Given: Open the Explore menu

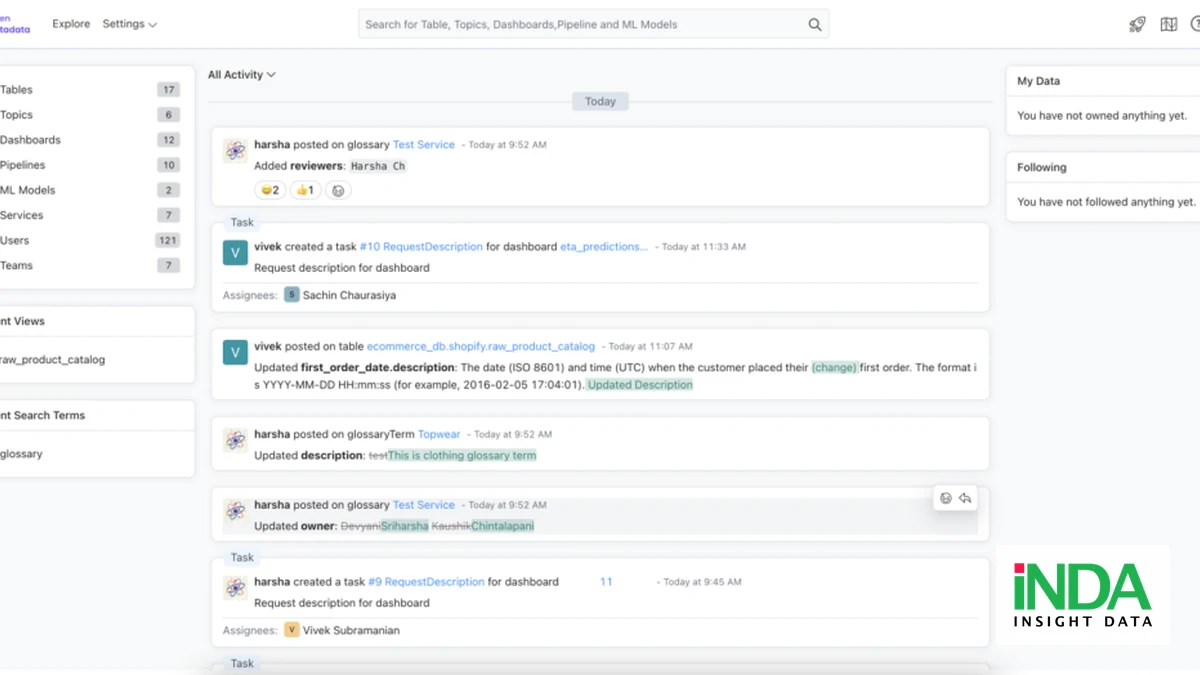Looking at the screenshot, I should click(71, 24).
